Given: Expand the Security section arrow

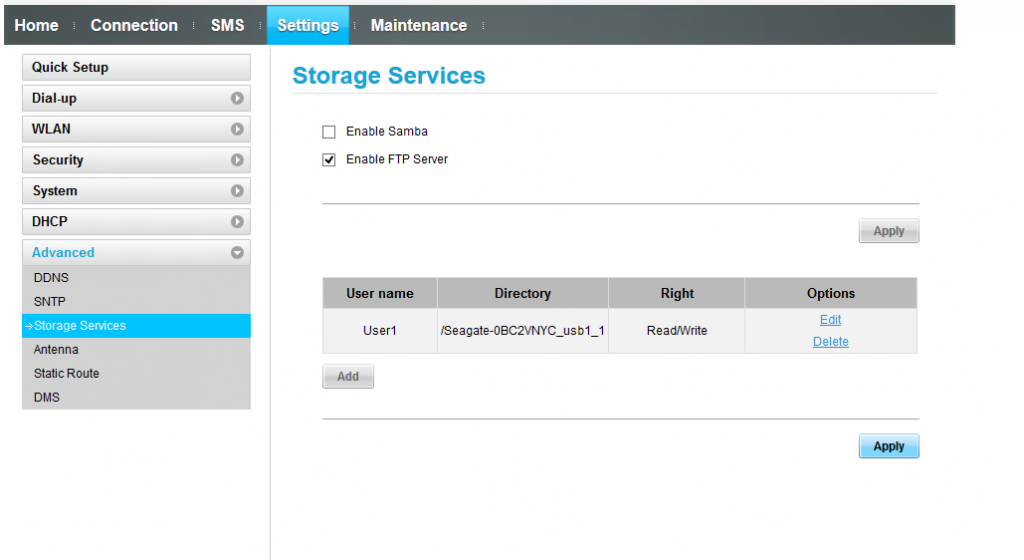Looking at the screenshot, I should pyautogui.click(x=237, y=160).
